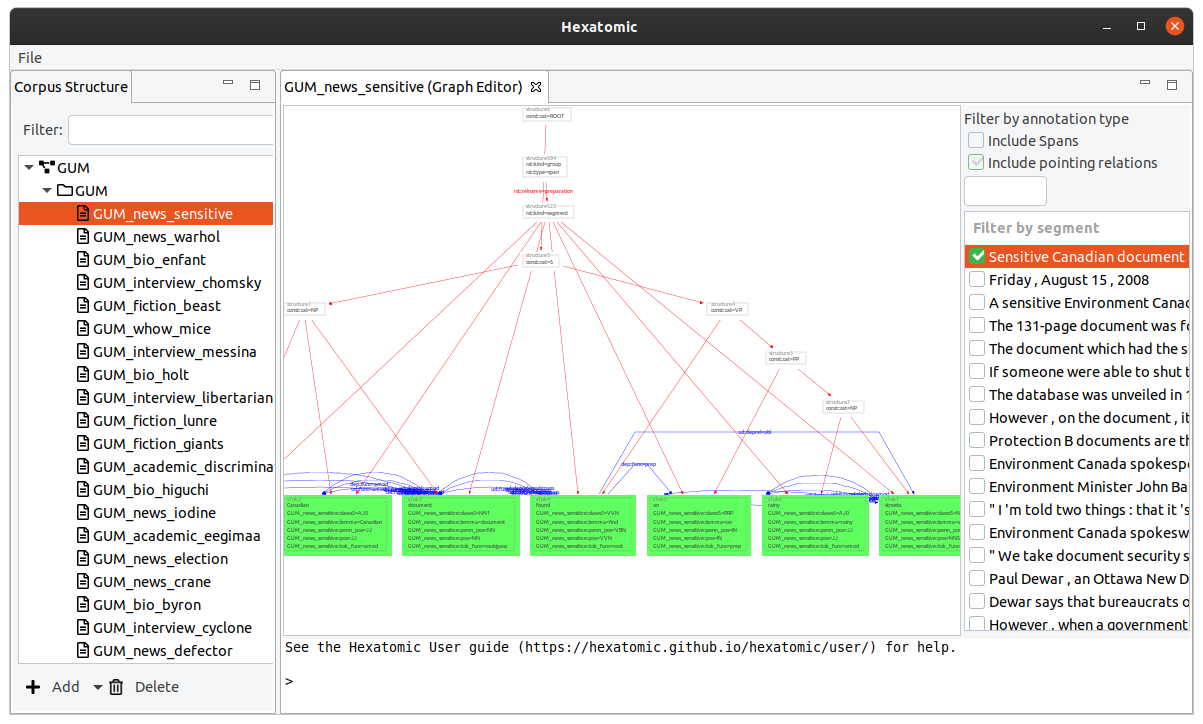The height and width of the screenshot is (724, 1203).
Task: Select GUM_interview_cyclone document
Action: 172,628
